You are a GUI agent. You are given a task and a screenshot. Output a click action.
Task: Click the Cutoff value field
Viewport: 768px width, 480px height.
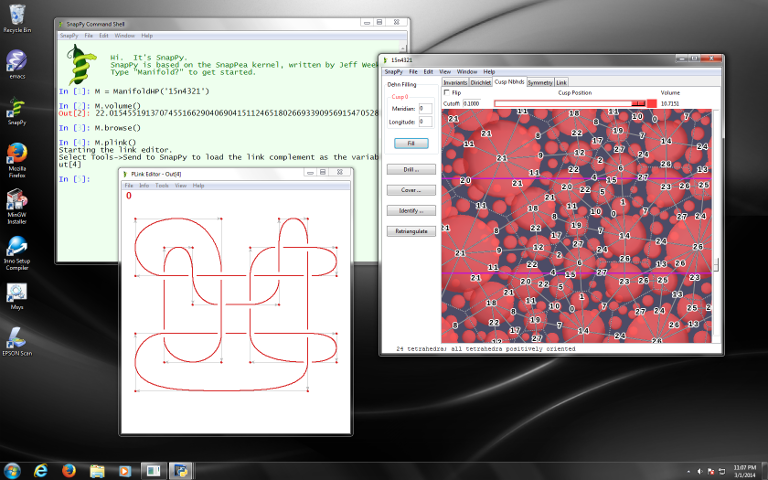[x=472, y=103]
